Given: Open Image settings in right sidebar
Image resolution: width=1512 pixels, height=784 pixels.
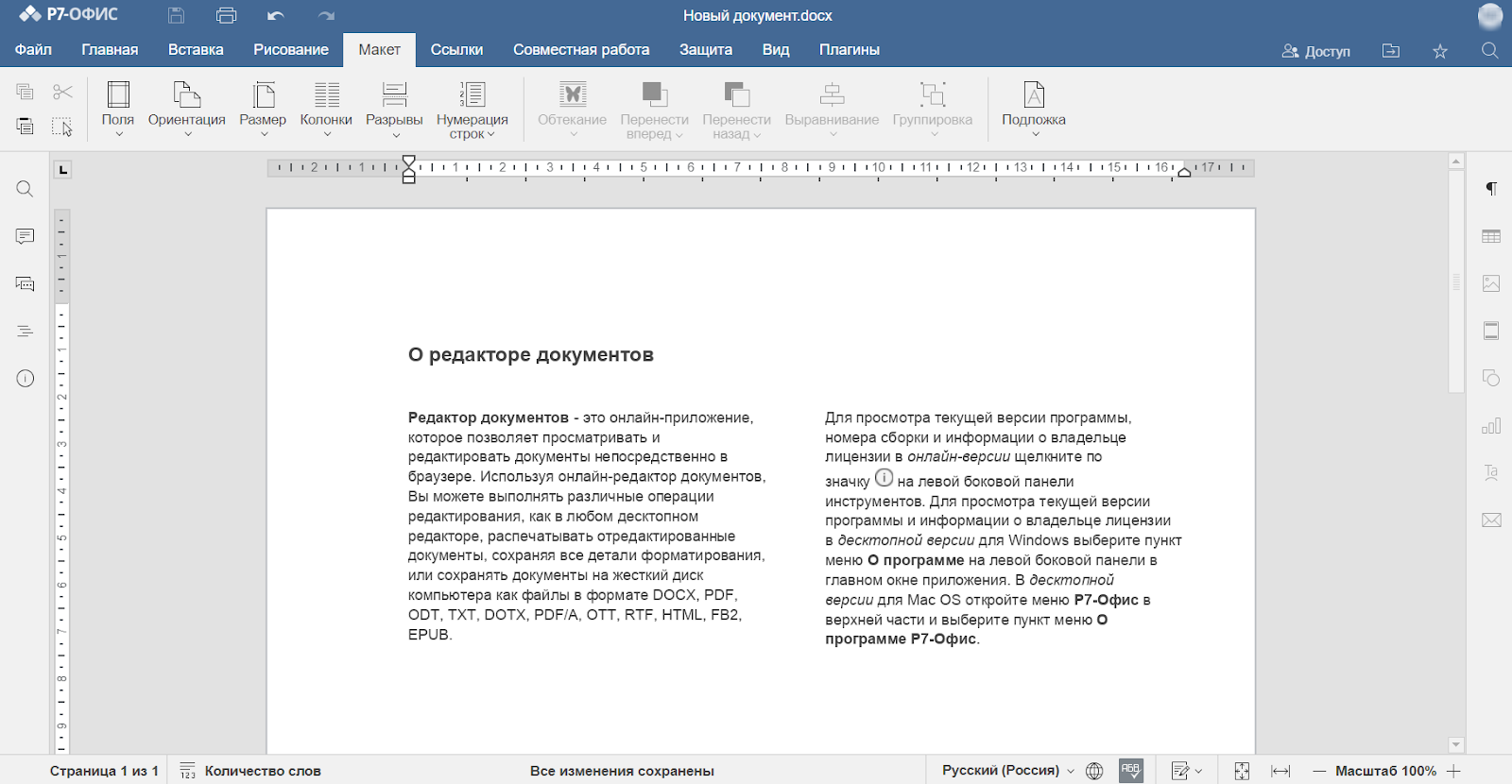Looking at the screenshot, I should [x=1491, y=283].
